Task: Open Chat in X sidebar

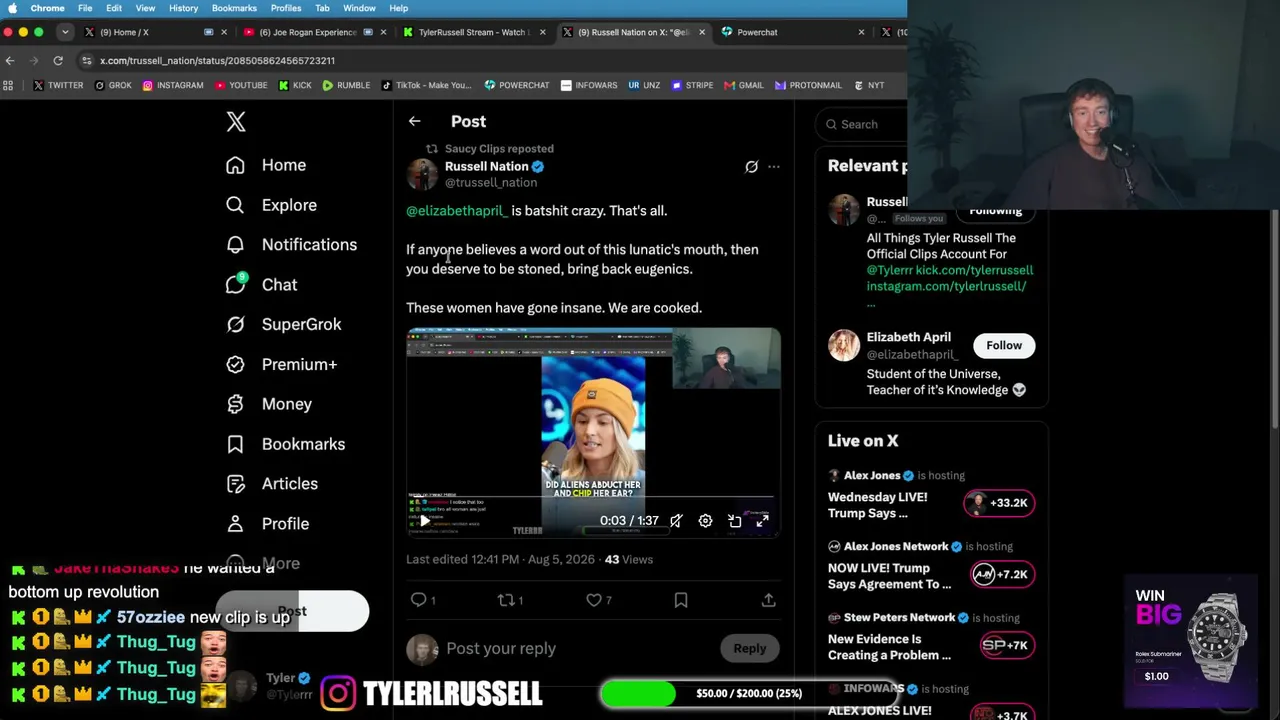Action: [261, 285]
